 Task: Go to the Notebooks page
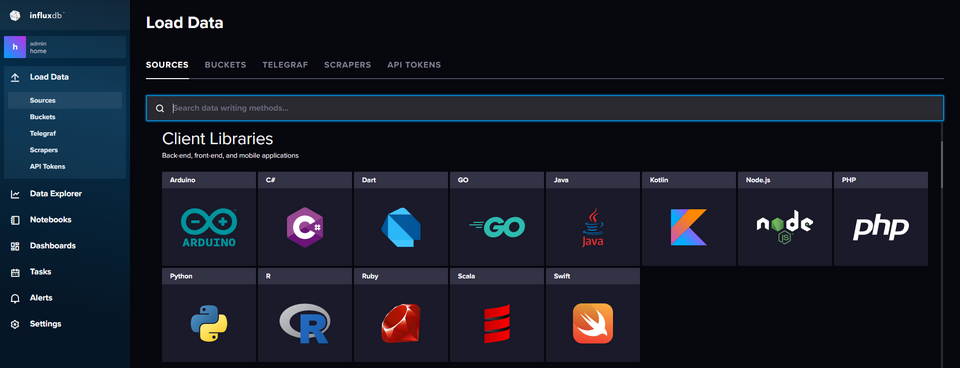[x=50, y=220]
